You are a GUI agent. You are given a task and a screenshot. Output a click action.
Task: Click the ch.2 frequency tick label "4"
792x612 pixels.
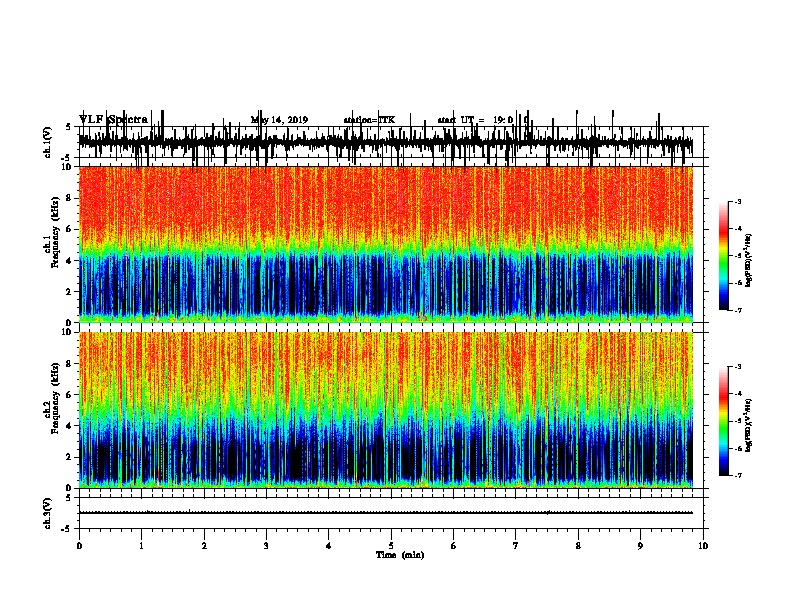click(70, 426)
